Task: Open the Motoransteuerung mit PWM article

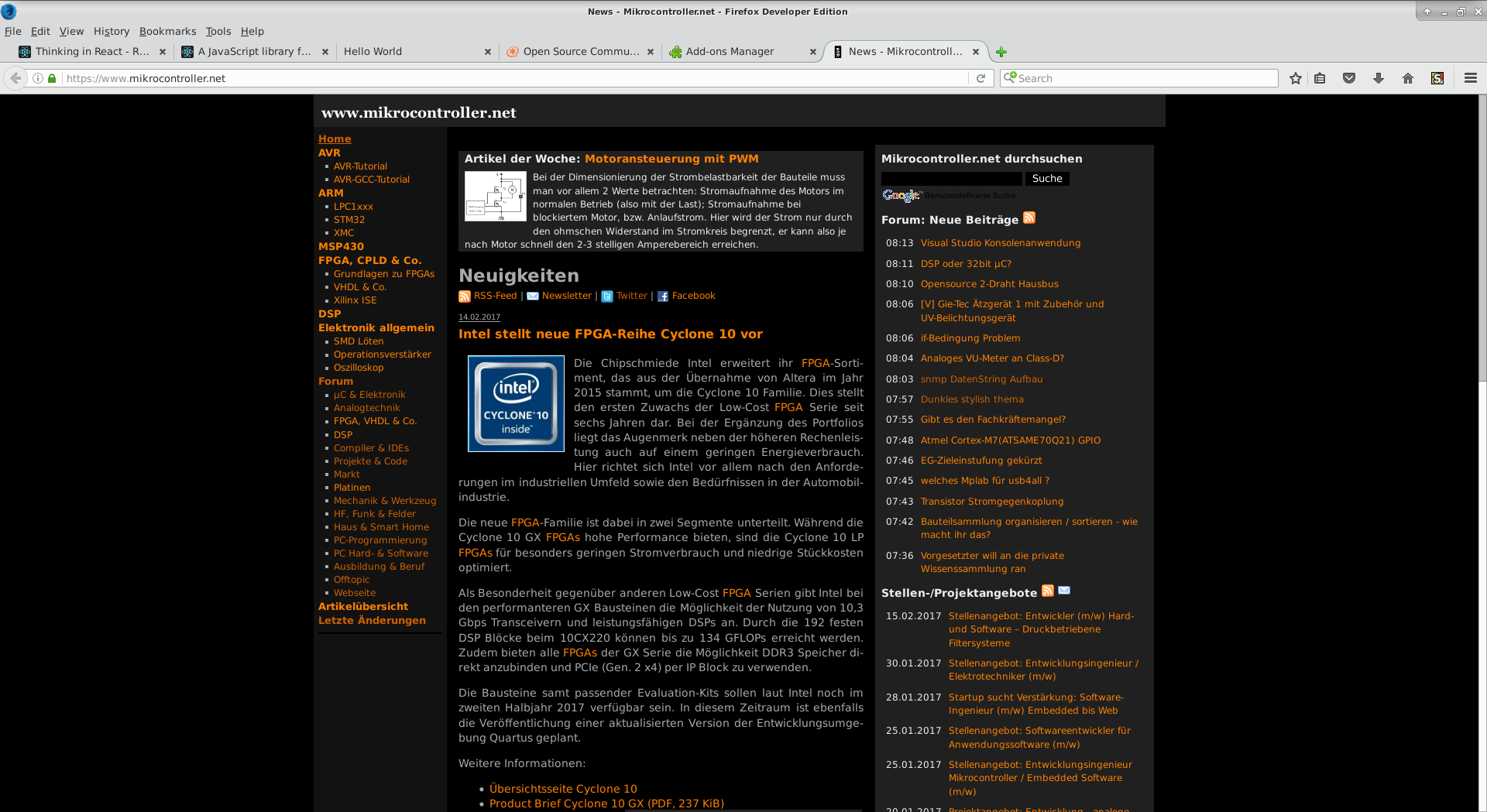Action: click(x=671, y=159)
